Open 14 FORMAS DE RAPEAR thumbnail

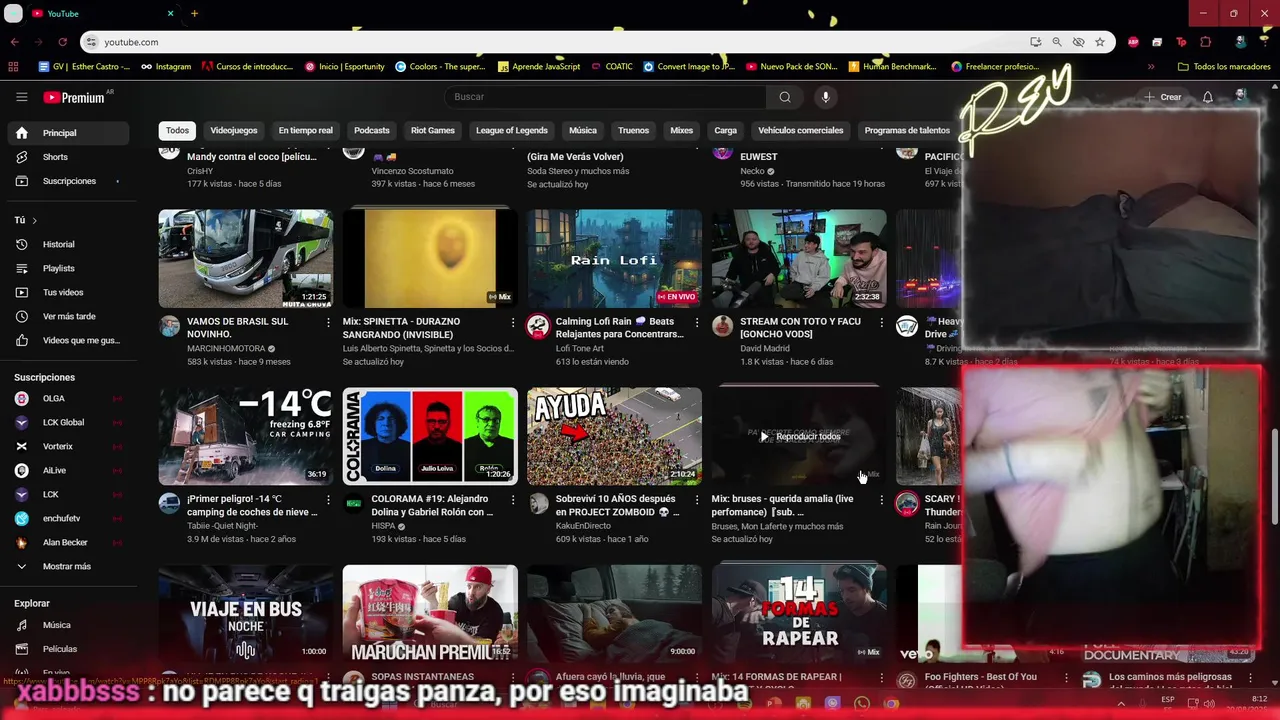799,614
